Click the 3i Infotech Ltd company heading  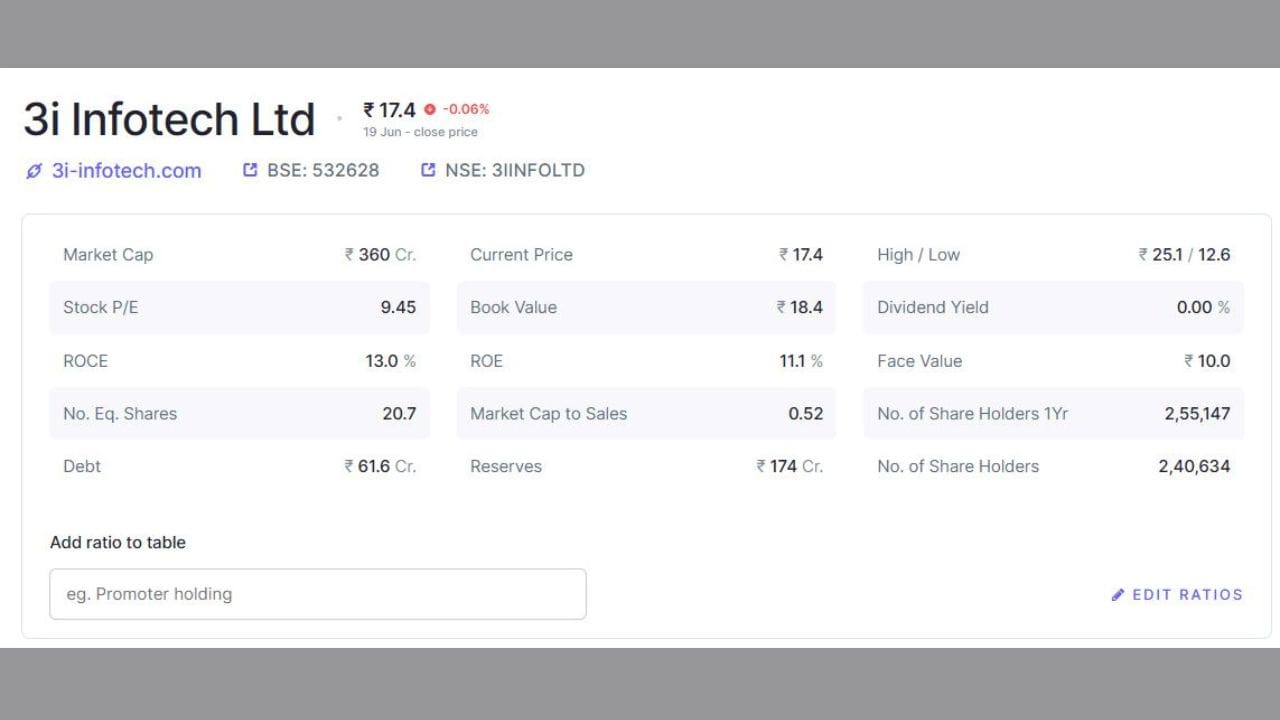[x=169, y=119]
